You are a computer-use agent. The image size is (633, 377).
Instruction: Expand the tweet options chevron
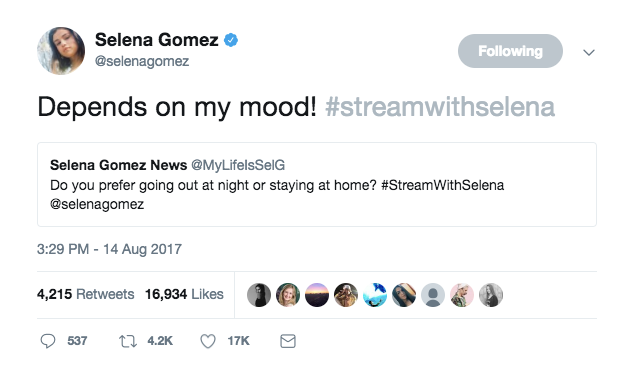(589, 52)
